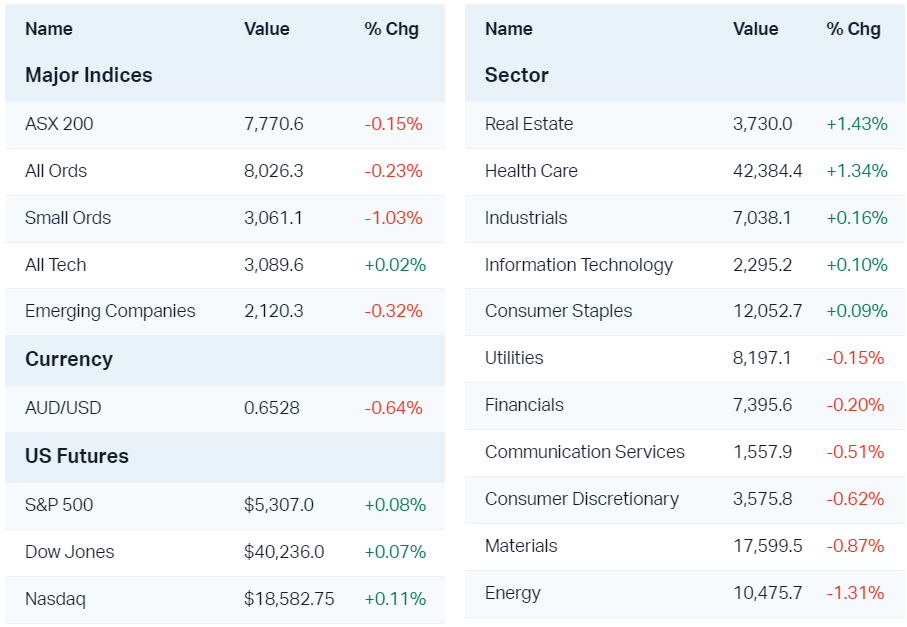Select the AUD/USD currency pair

tap(63, 408)
